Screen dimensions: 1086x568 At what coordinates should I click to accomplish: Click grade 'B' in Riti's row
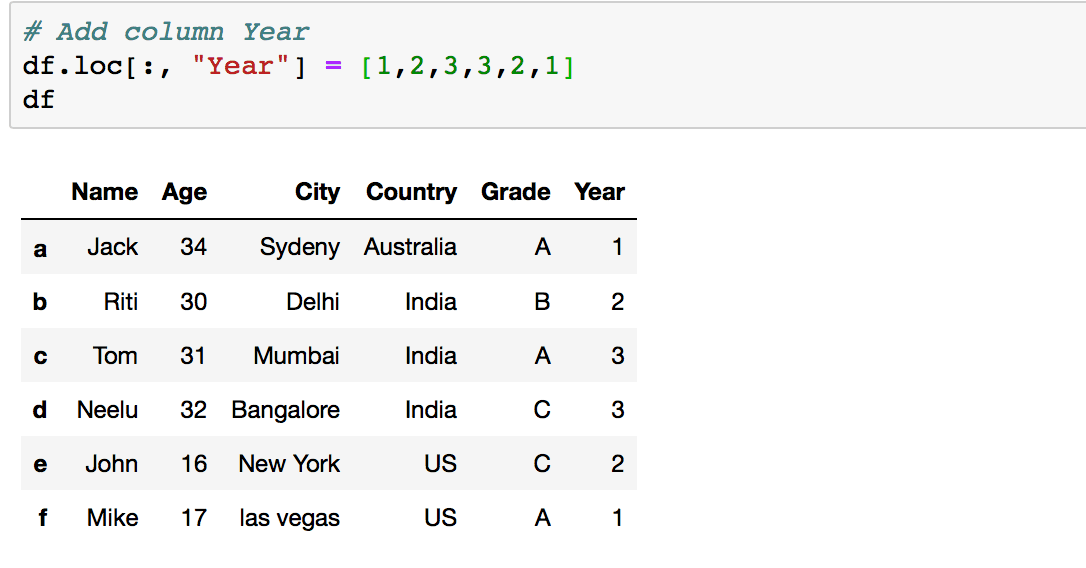tap(542, 302)
